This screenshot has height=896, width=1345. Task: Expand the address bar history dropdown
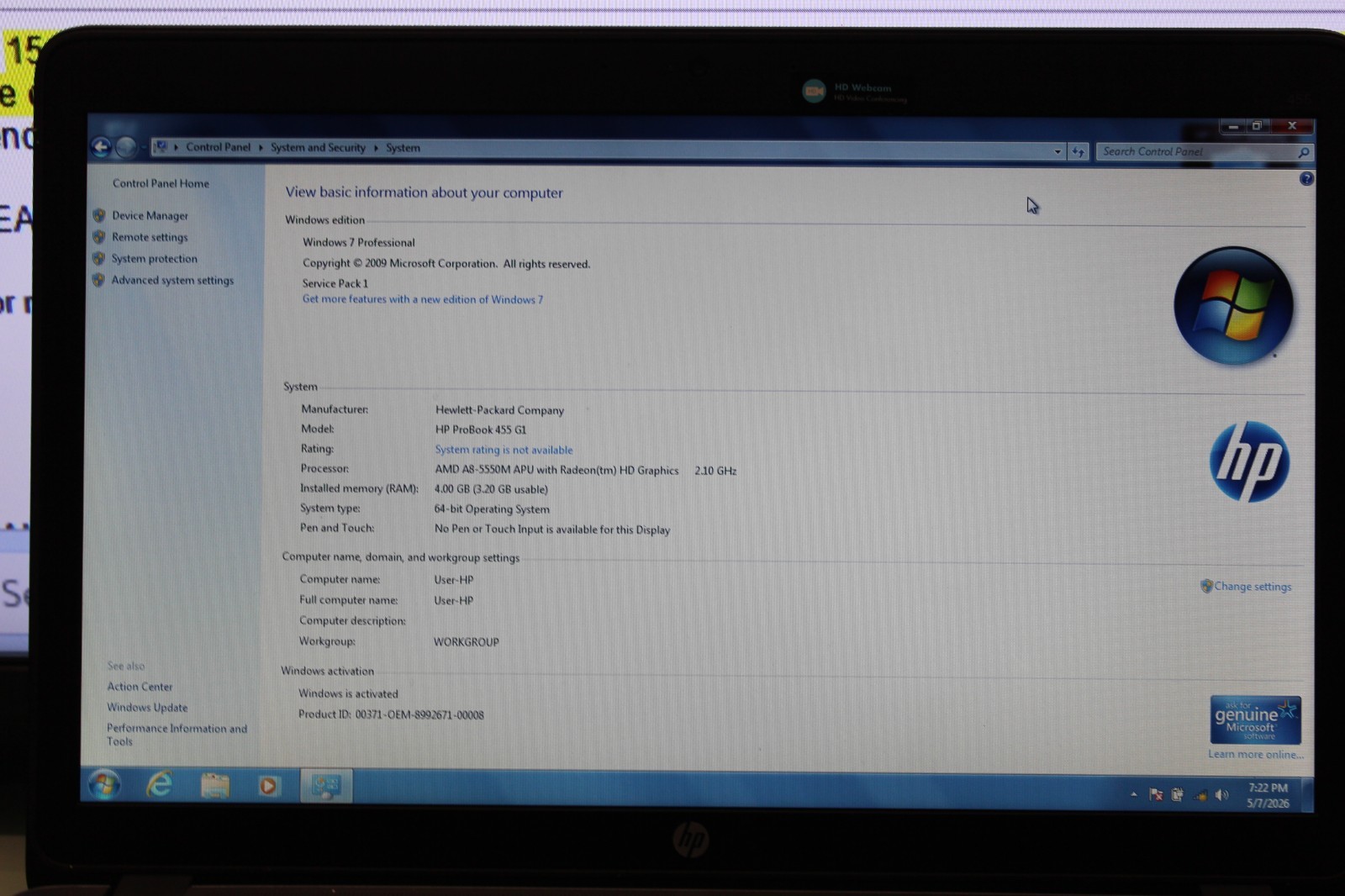point(1058,151)
